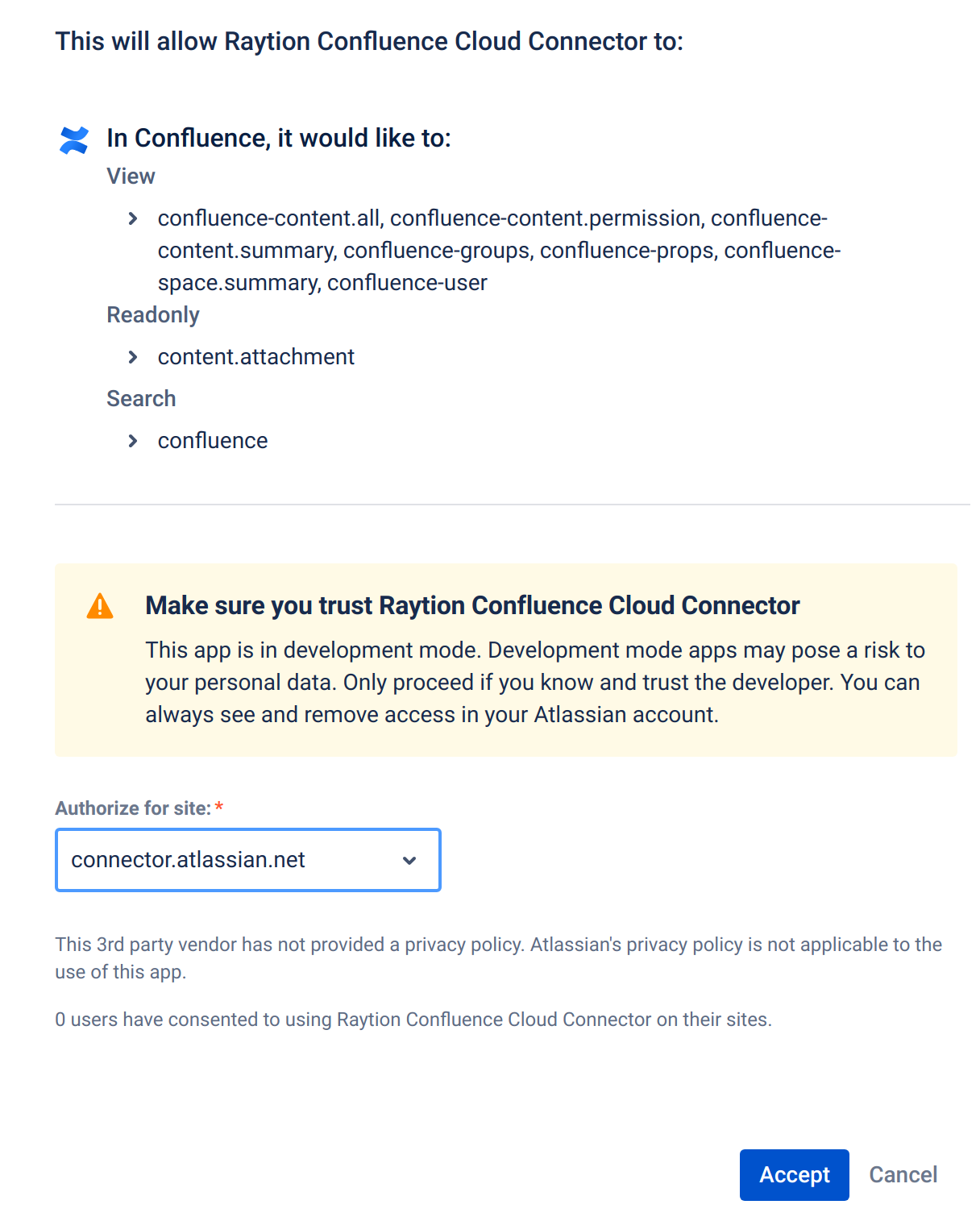This screenshot has width=980, height=1217.
Task: Click Cancel to dismiss the consent request
Action: [903, 1175]
